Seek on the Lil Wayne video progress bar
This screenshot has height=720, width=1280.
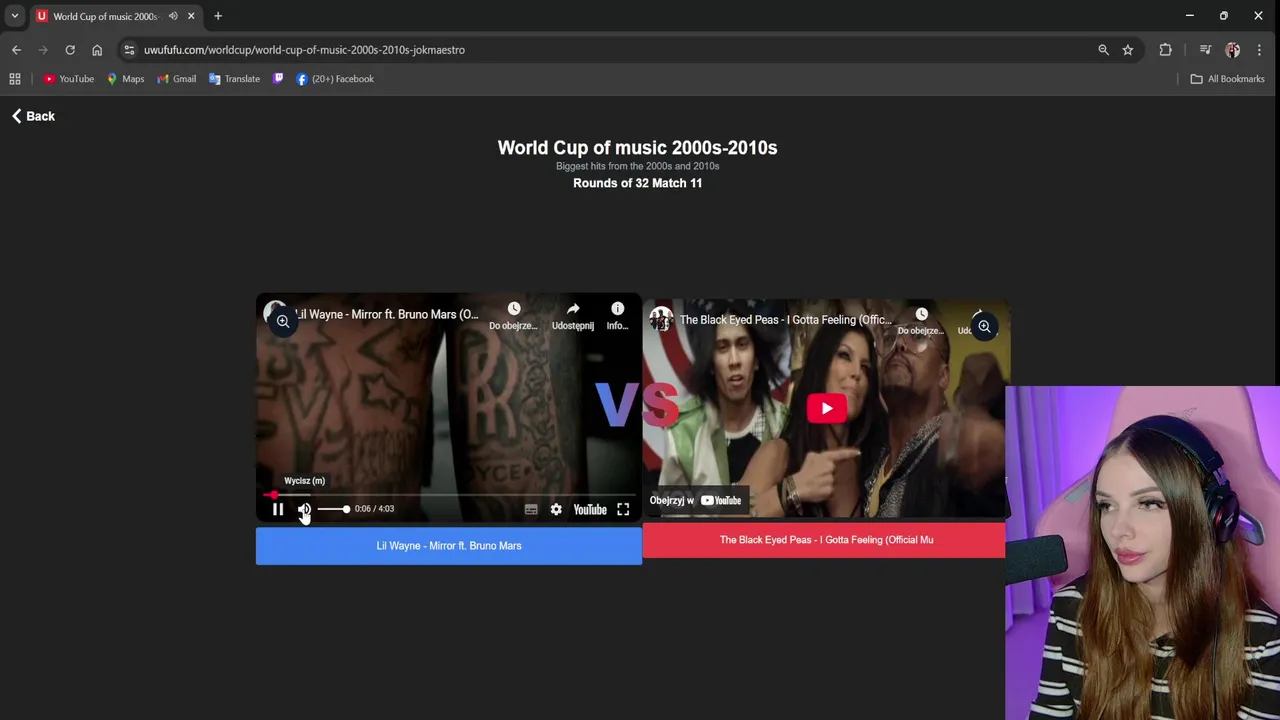(x=449, y=495)
